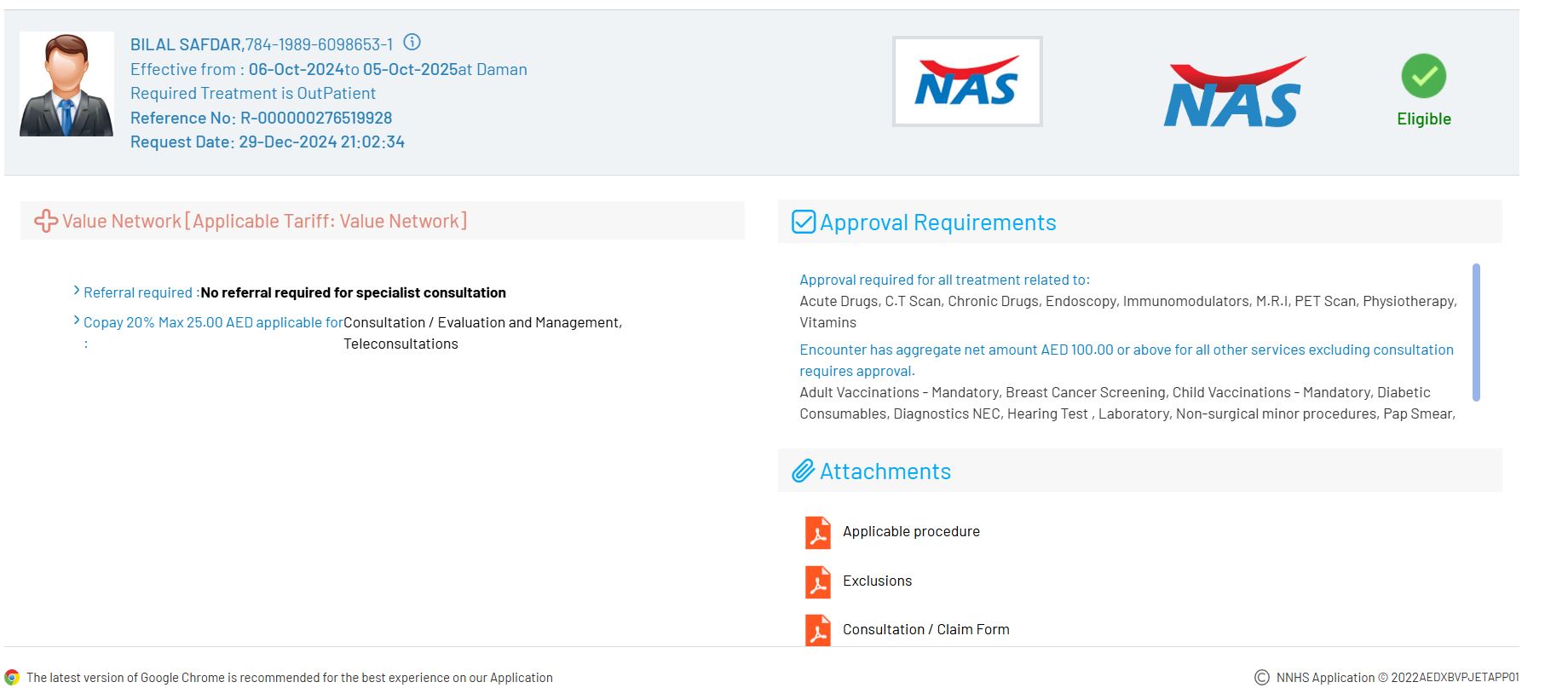The height and width of the screenshot is (688, 1568).
Task: Open the Exclusions PDF icon
Action: click(817, 582)
